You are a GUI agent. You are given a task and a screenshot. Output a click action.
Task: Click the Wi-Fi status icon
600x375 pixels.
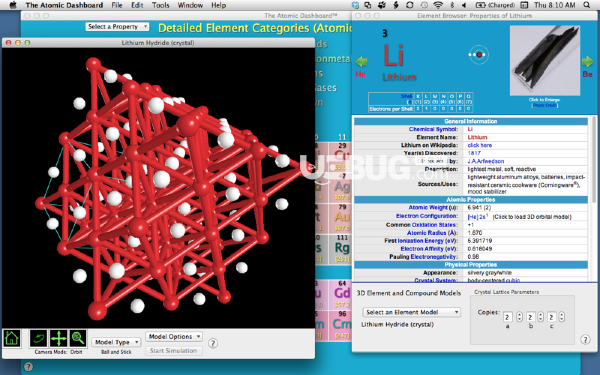coord(438,5)
